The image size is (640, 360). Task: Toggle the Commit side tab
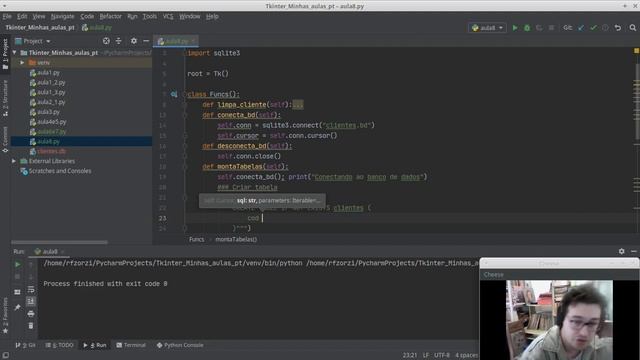pos(5,140)
